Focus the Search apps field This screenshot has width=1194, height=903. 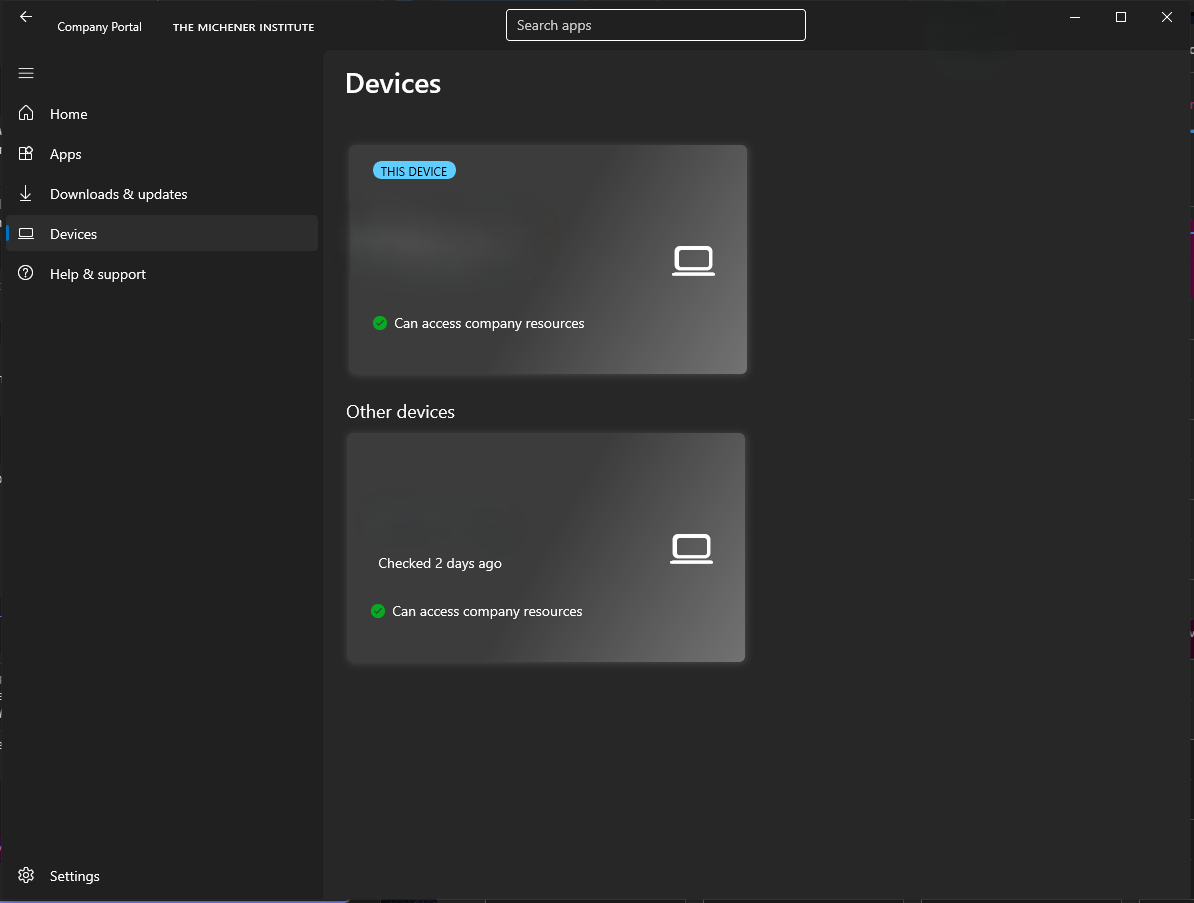pyautogui.click(x=655, y=25)
